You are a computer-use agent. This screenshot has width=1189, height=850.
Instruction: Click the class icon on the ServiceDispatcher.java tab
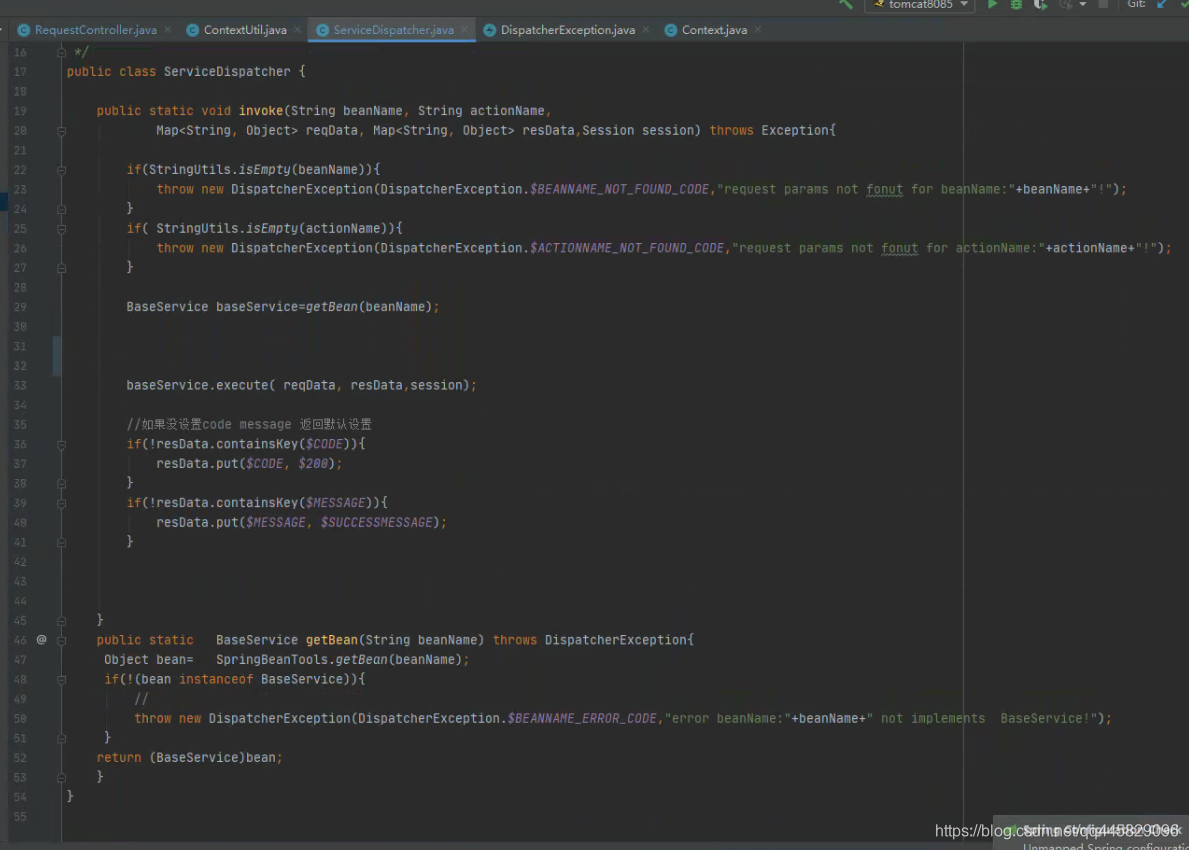pos(321,29)
